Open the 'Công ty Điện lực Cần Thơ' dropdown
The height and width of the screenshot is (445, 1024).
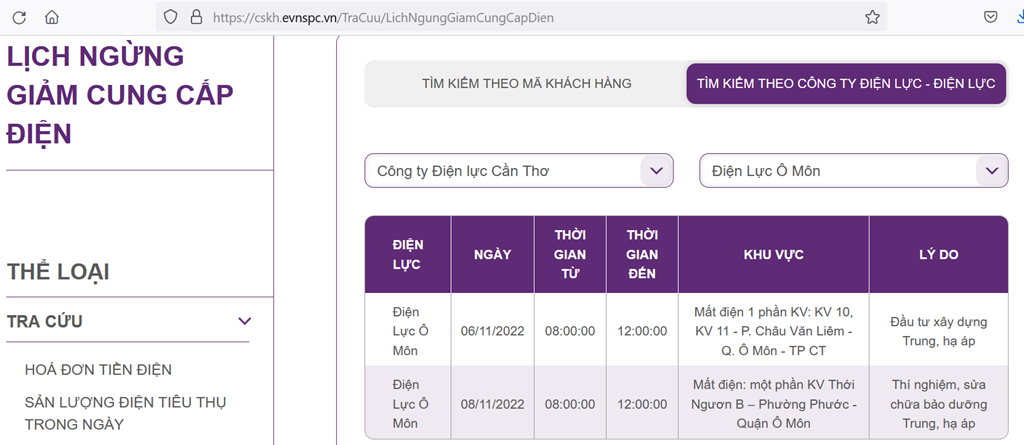[x=518, y=171]
